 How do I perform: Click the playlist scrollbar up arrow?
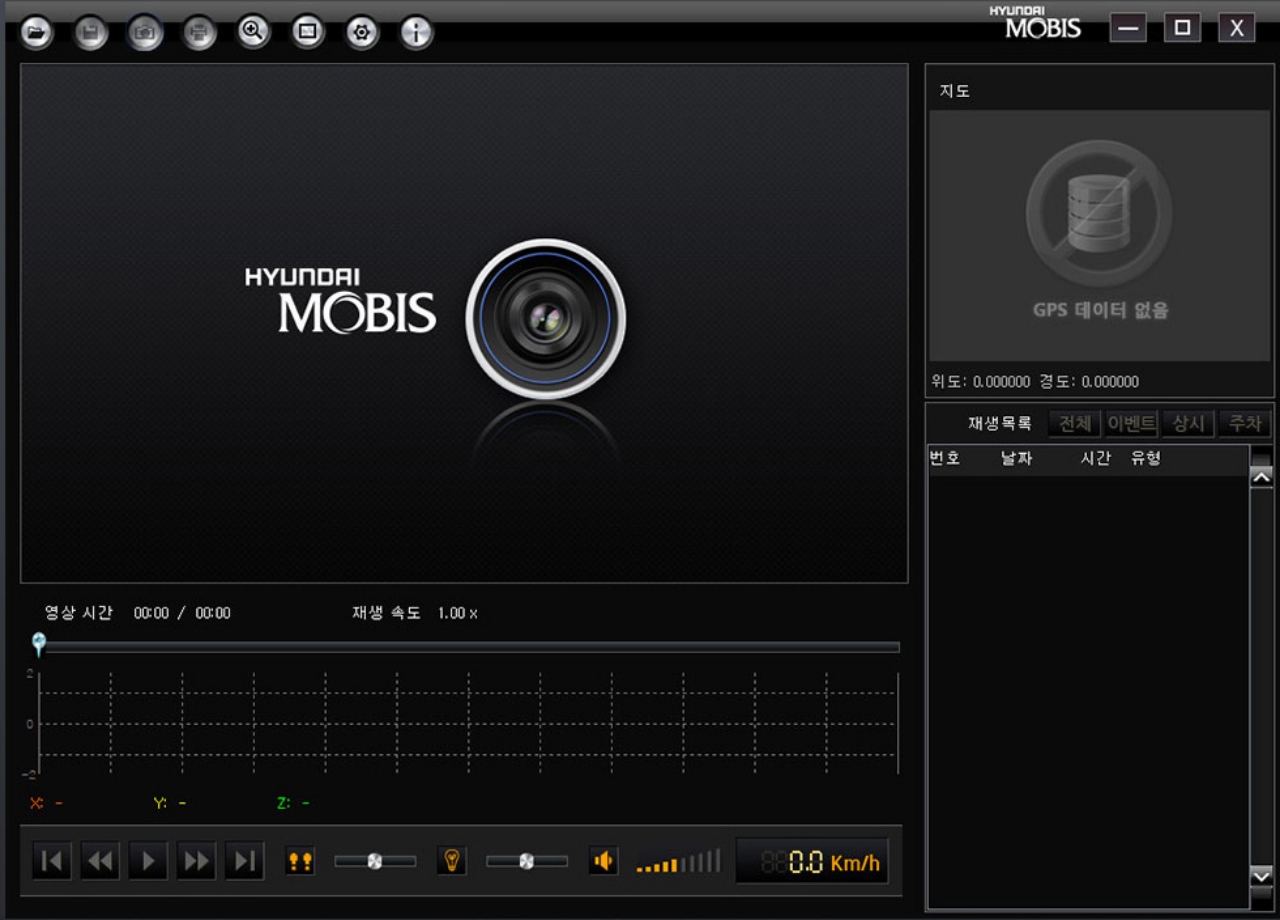click(1262, 477)
